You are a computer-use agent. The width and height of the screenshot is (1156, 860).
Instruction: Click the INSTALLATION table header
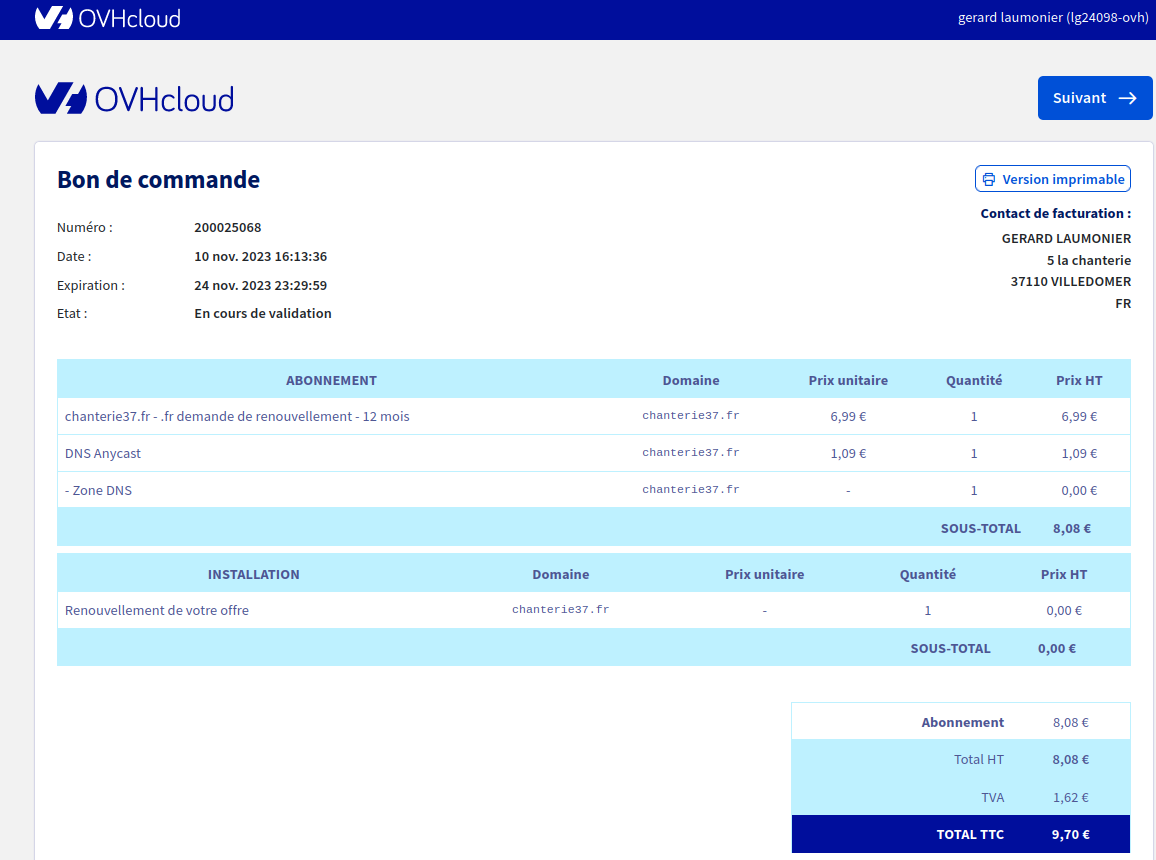(253, 574)
